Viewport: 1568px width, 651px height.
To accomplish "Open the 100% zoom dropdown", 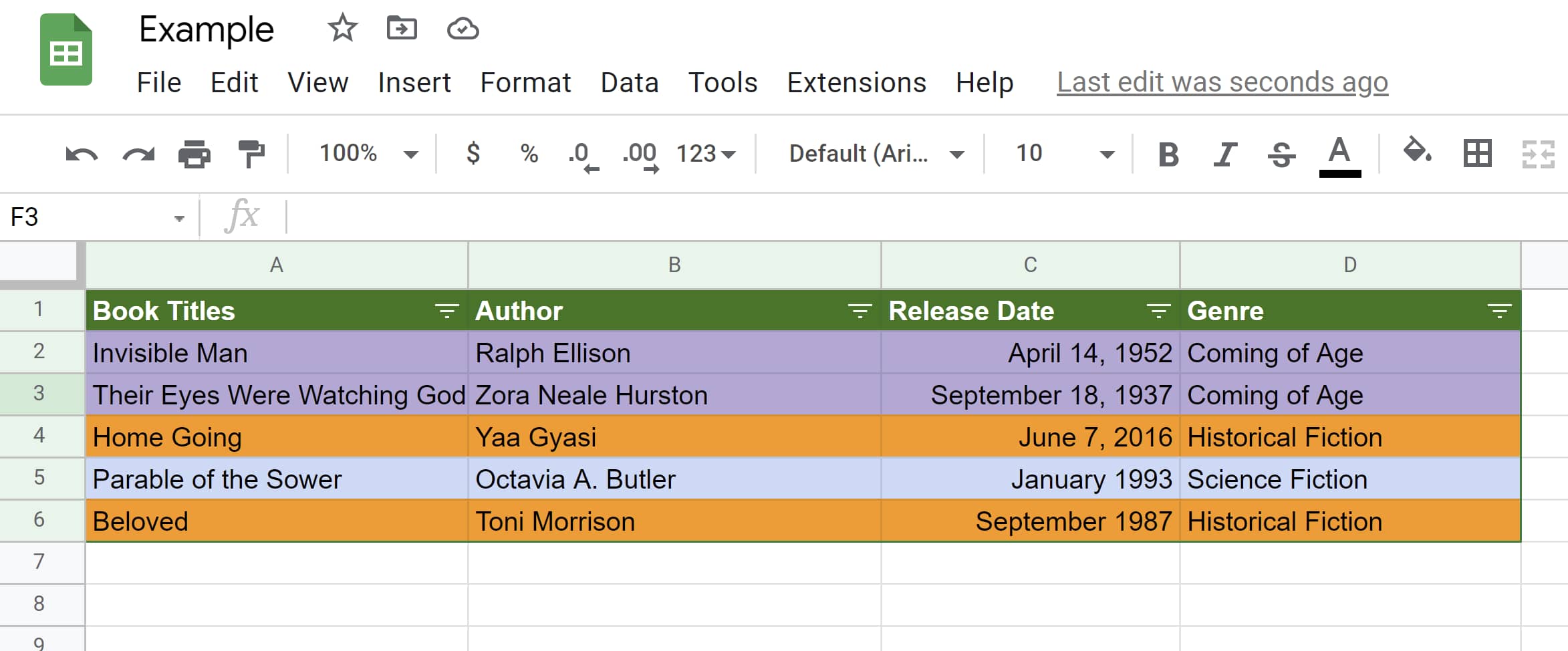I will tap(368, 154).
